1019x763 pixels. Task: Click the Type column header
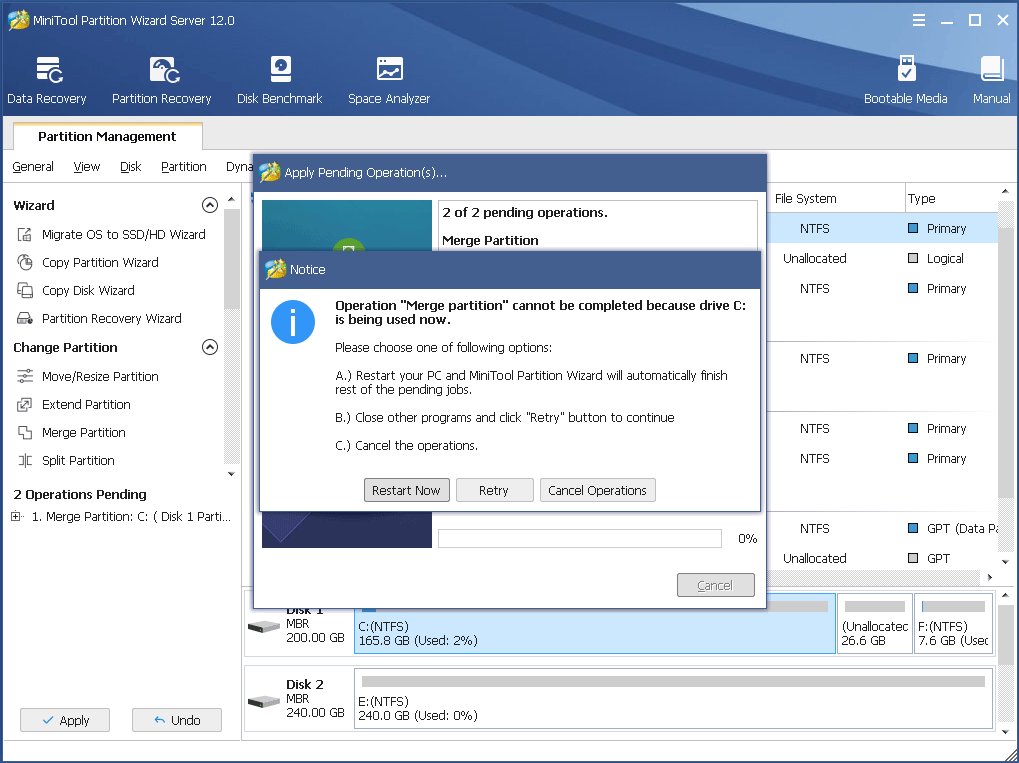[951, 198]
